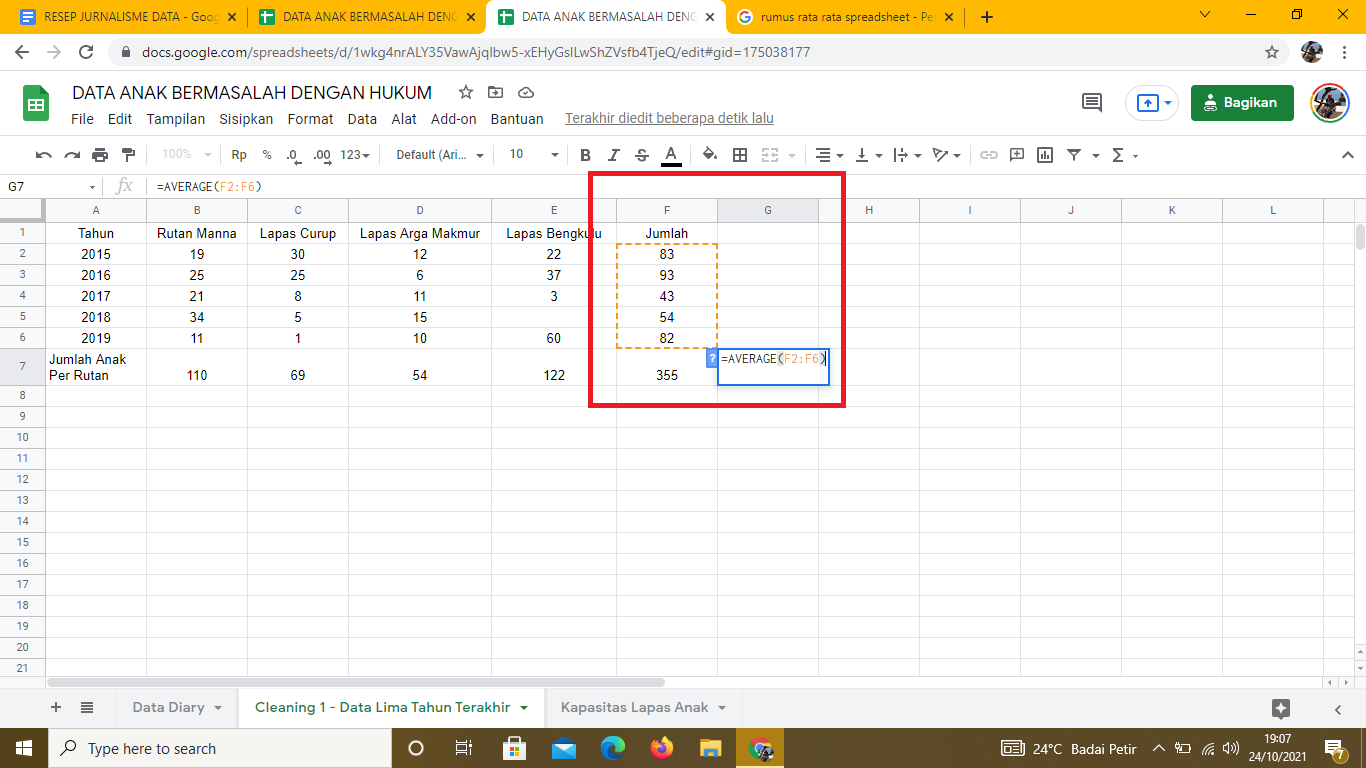Toggle Strikethrough formatting
1366x768 pixels.
(x=642, y=155)
